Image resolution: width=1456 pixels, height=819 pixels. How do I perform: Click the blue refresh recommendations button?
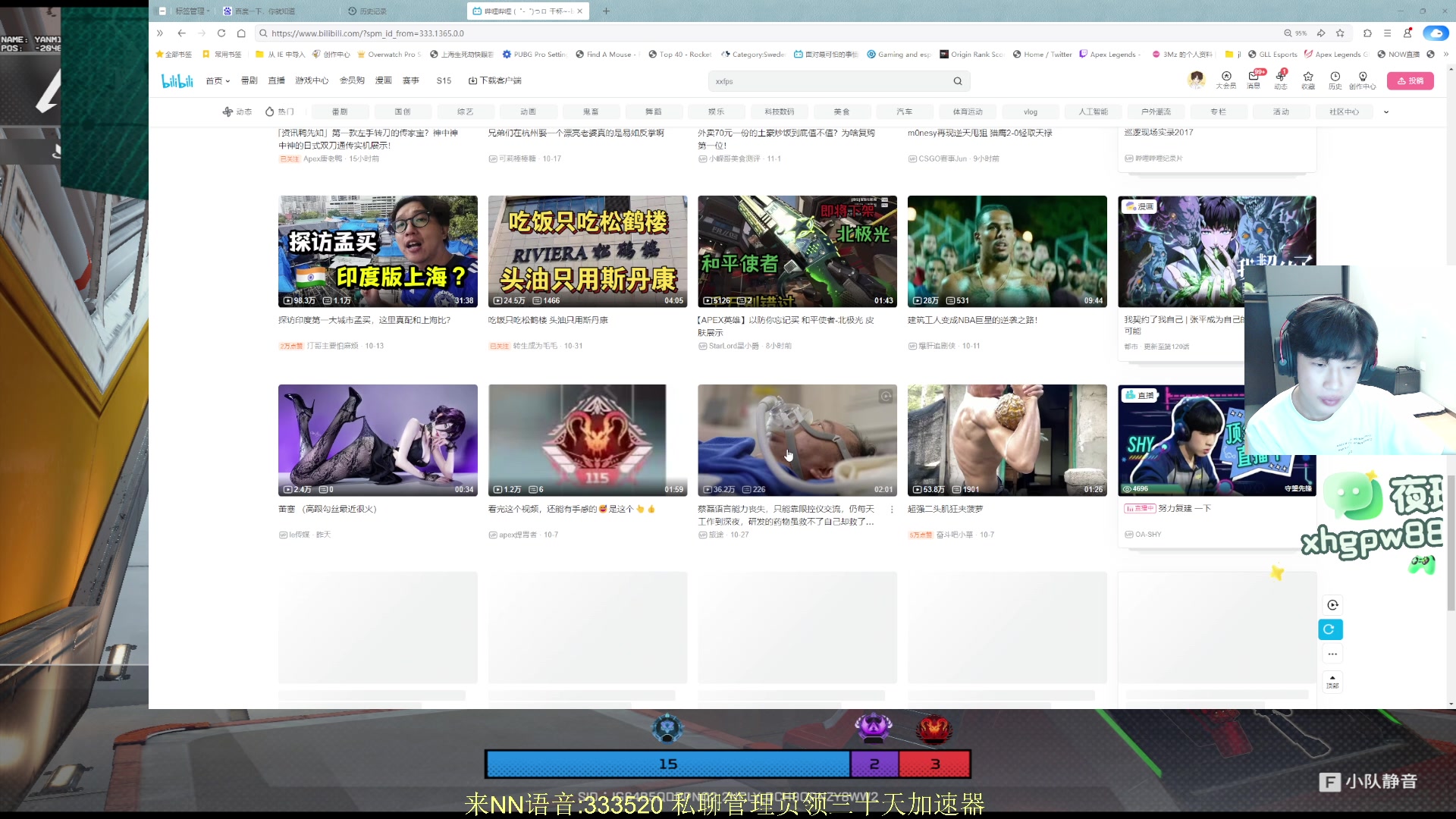1332,629
